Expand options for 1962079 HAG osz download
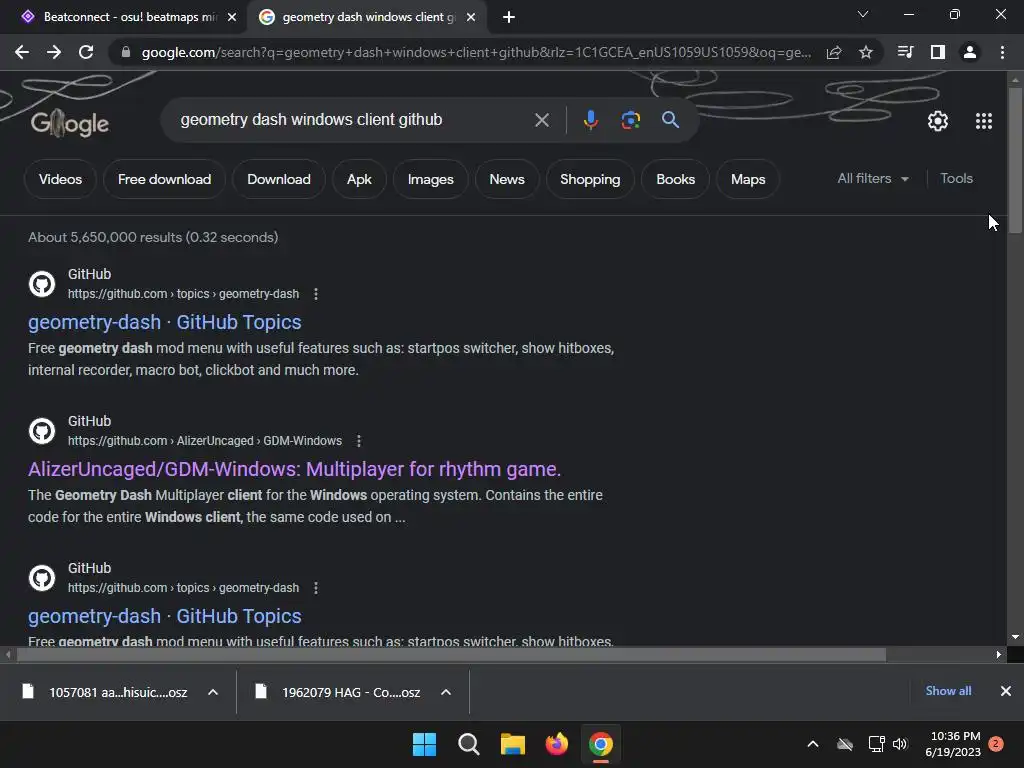 pyautogui.click(x=446, y=692)
